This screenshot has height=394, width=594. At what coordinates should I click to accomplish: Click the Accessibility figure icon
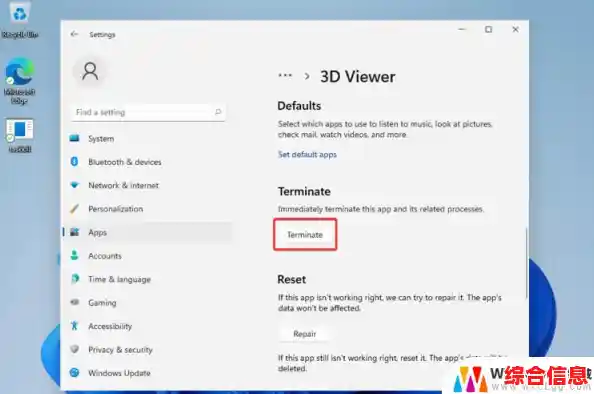point(75,326)
